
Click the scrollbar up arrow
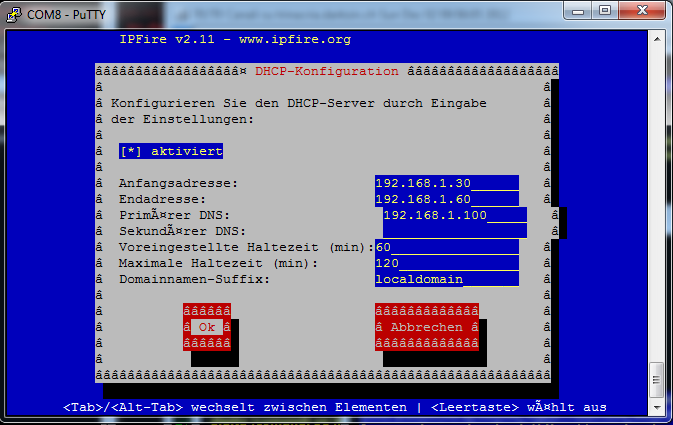tap(657, 37)
